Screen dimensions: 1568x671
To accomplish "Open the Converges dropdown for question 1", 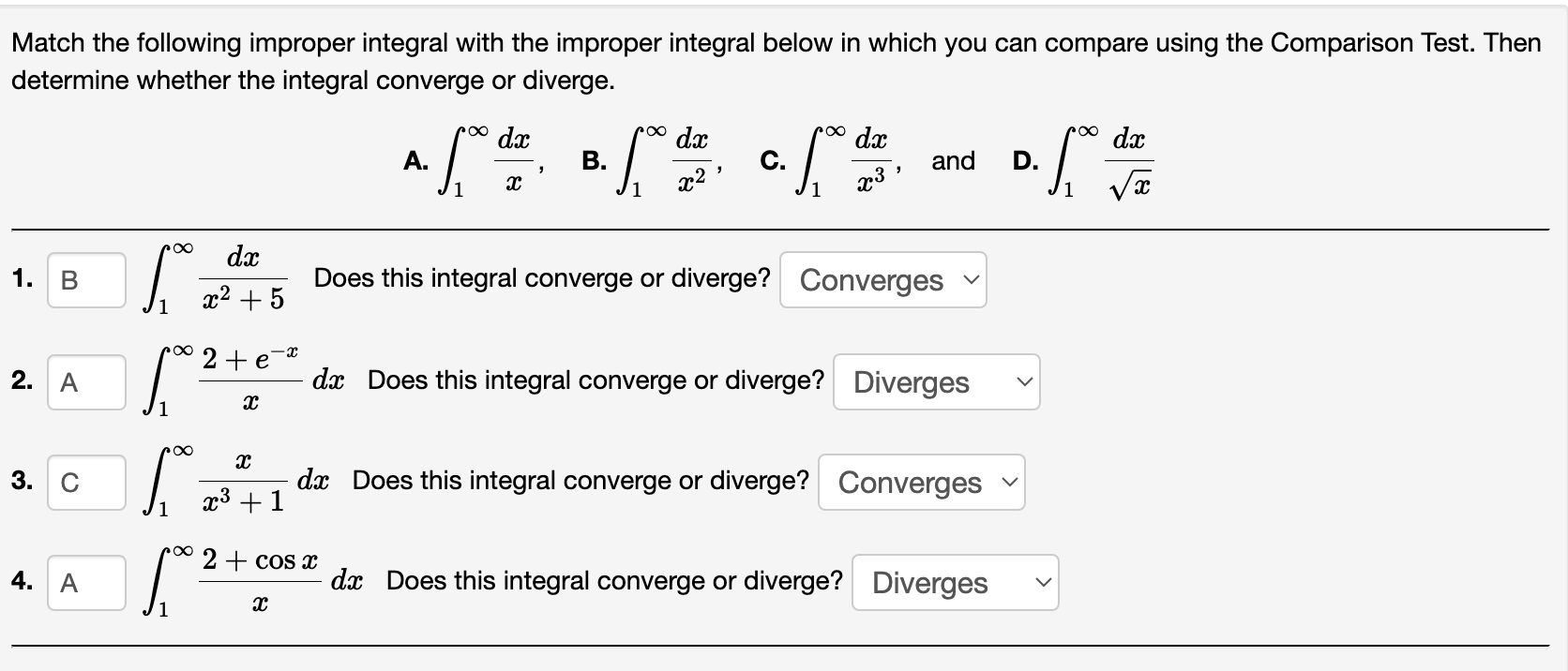I will pos(882,279).
